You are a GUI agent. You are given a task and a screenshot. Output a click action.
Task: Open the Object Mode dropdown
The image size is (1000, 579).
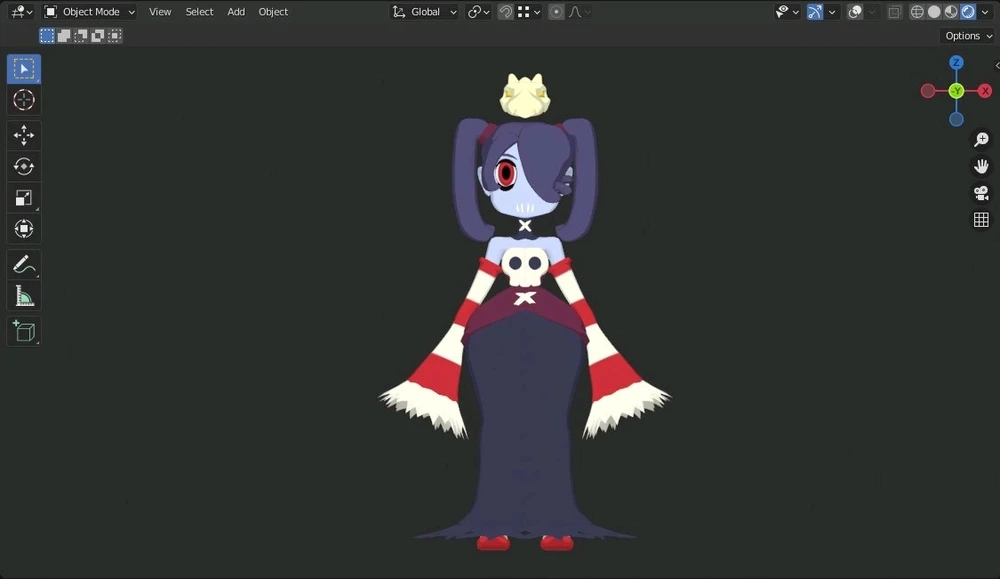coord(90,12)
